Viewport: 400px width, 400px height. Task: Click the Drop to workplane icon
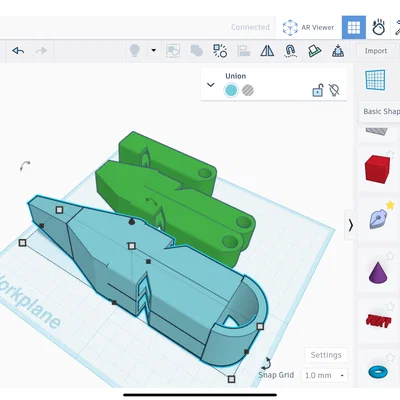[x=338, y=51]
